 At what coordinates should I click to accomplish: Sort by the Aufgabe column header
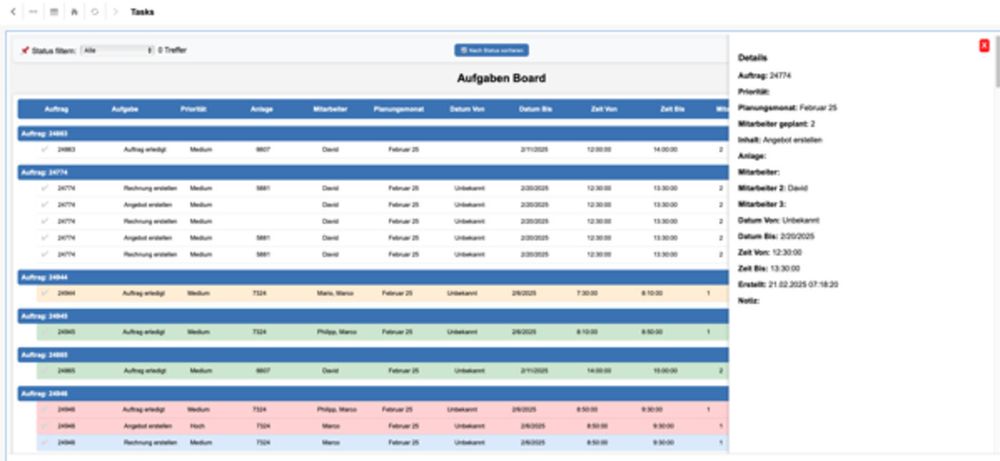click(125, 109)
